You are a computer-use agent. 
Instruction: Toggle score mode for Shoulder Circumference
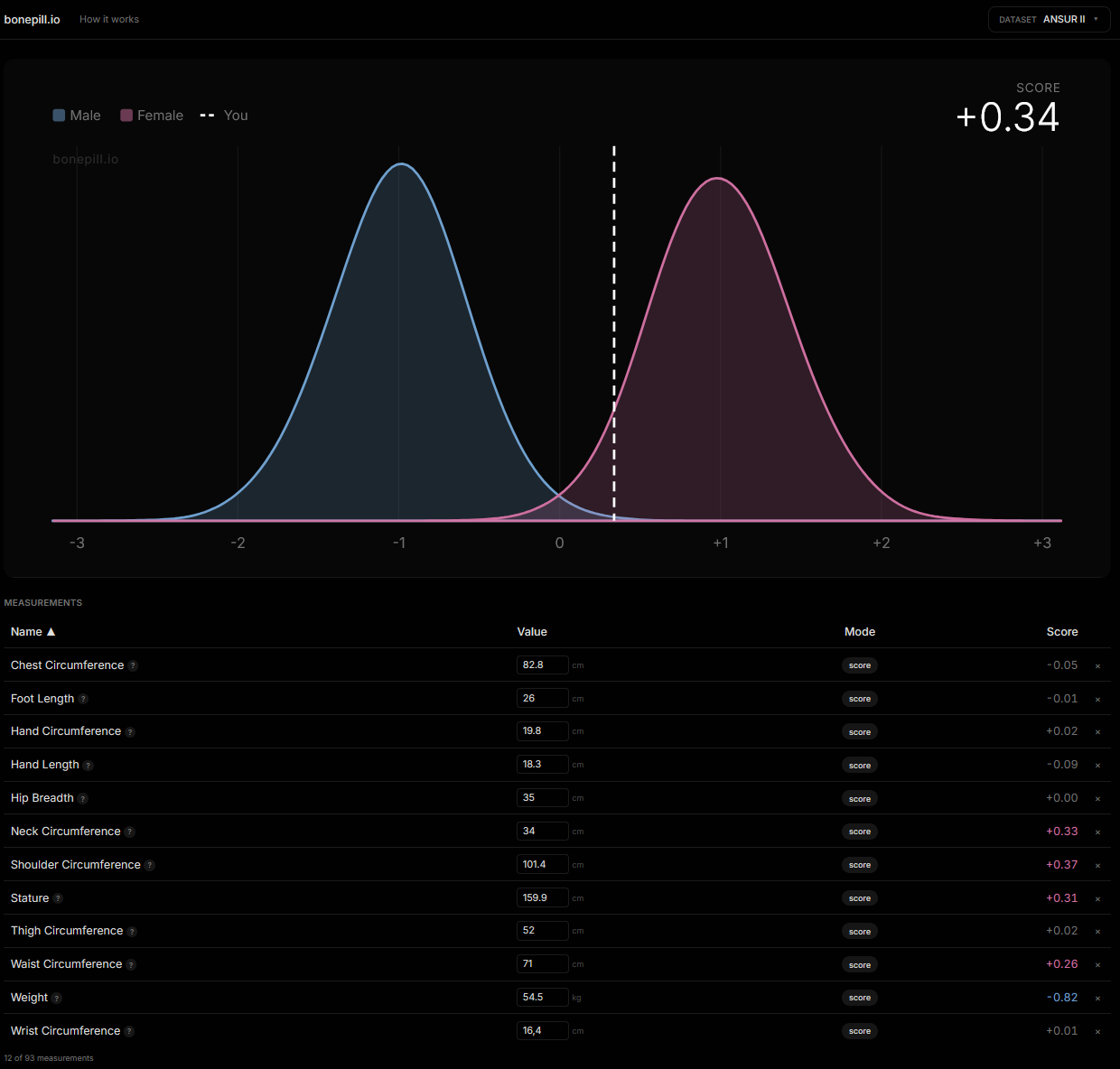(x=860, y=865)
